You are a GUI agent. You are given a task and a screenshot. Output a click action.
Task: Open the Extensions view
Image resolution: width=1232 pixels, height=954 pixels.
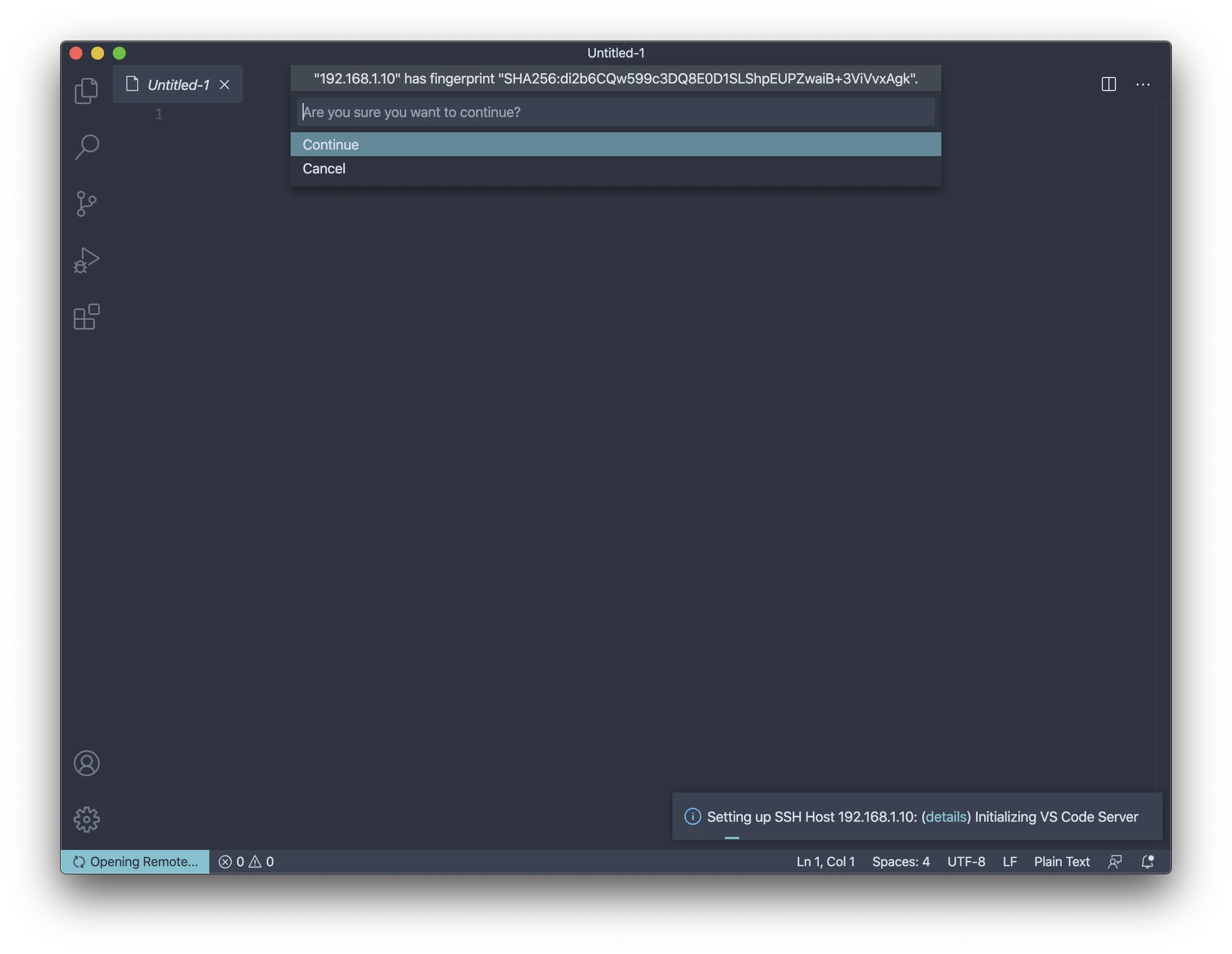[86, 317]
